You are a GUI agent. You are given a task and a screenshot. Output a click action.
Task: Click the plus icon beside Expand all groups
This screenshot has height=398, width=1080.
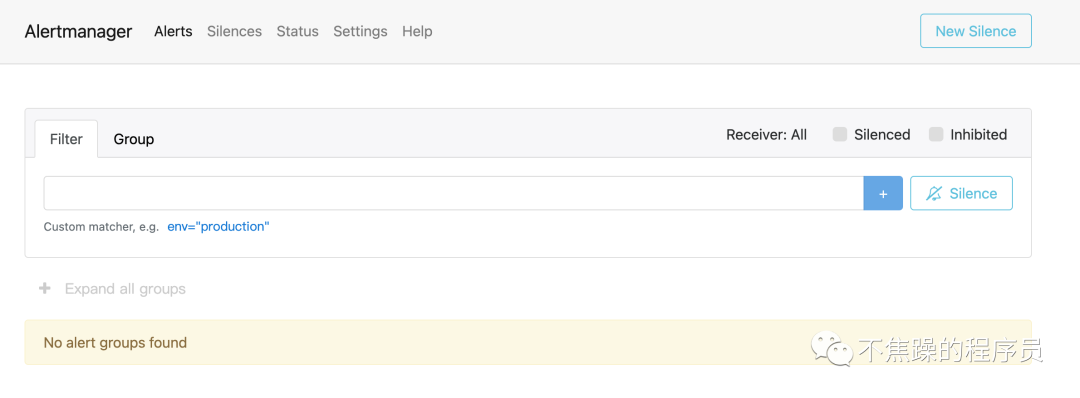(45, 289)
